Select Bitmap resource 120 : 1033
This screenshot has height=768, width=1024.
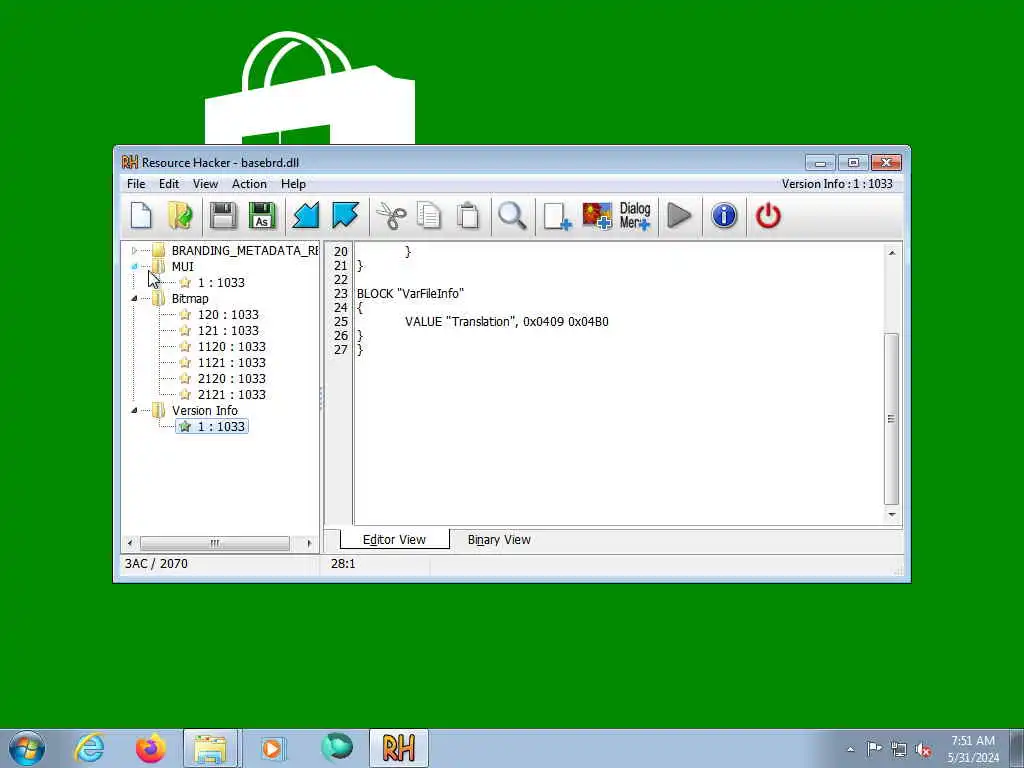228,315
